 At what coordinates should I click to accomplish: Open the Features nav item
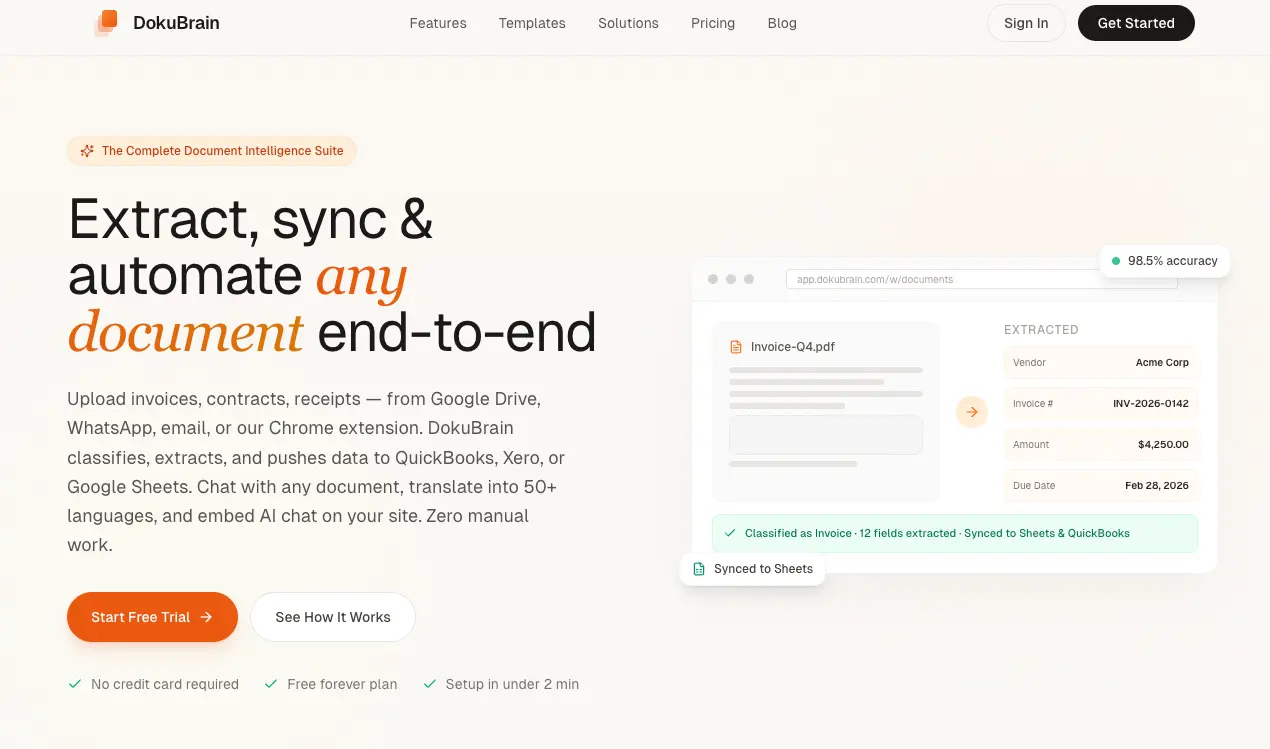[438, 23]
